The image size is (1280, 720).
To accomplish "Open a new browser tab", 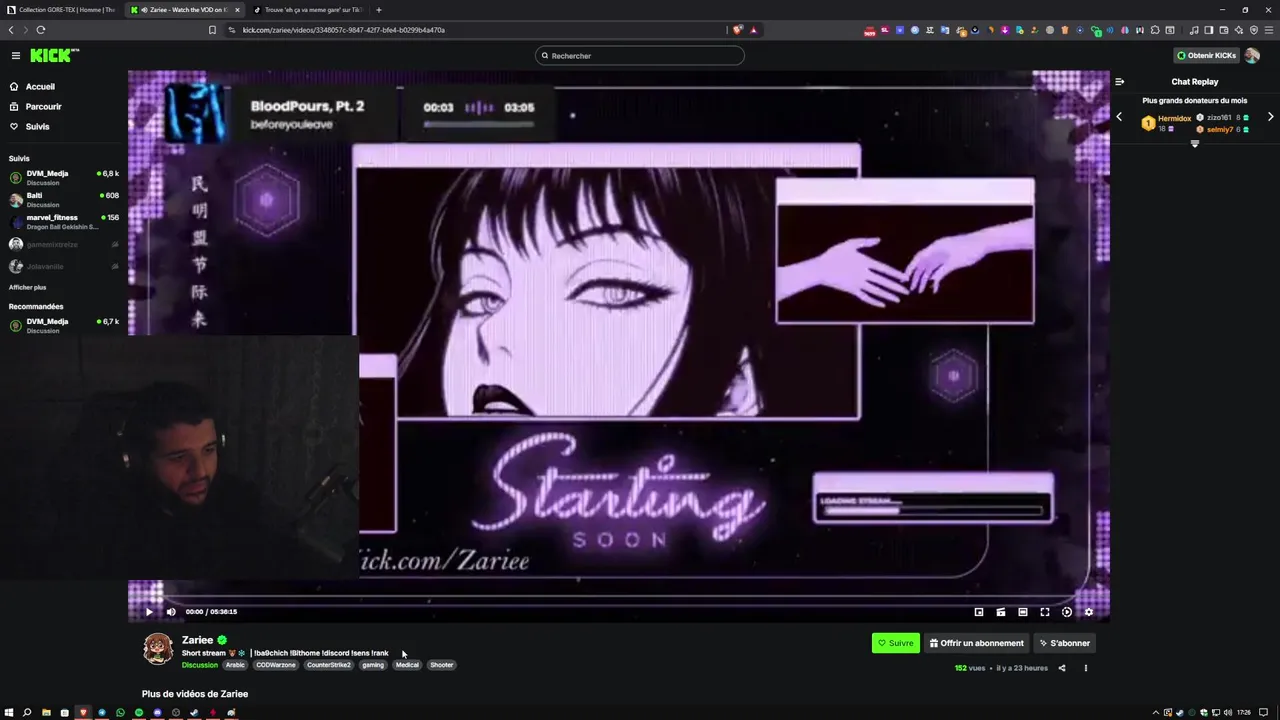I will pyautogui.click(x=378, y=10).
